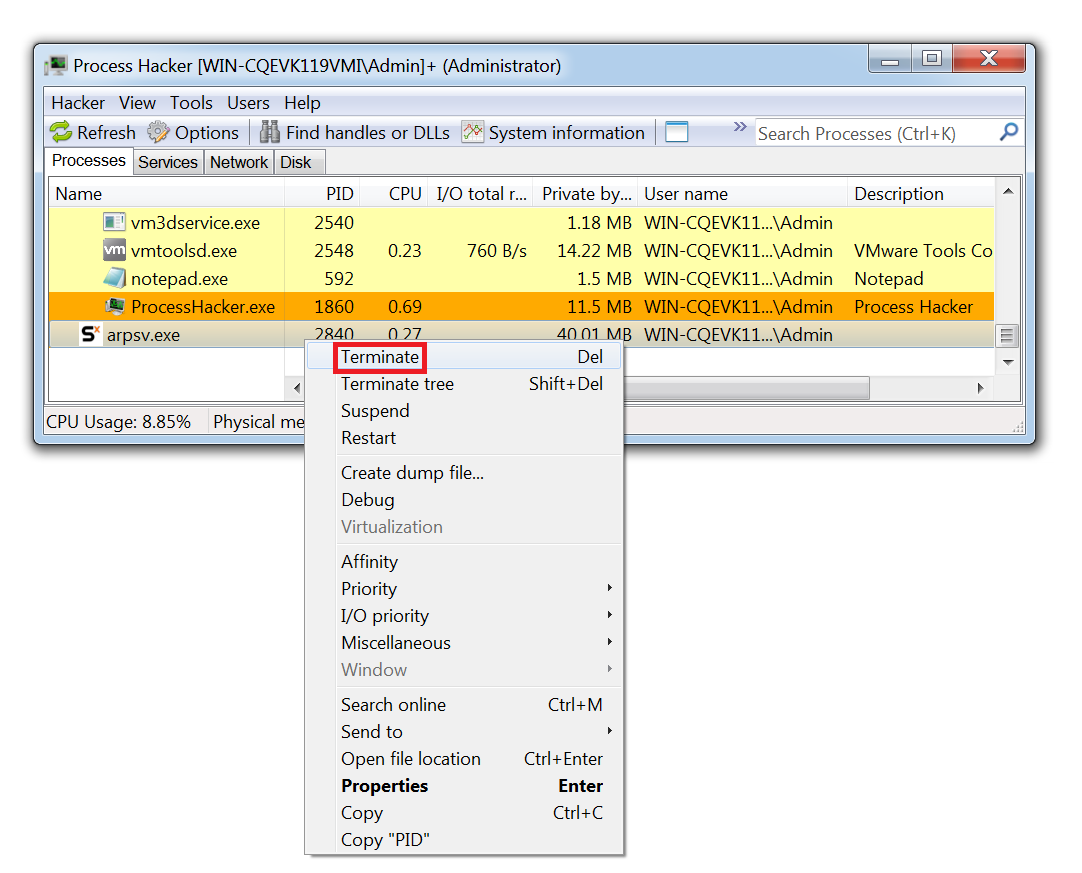The image size is (1082, 873).
Task: Select Restart in the context menu
Action: (x=464, y=438)
